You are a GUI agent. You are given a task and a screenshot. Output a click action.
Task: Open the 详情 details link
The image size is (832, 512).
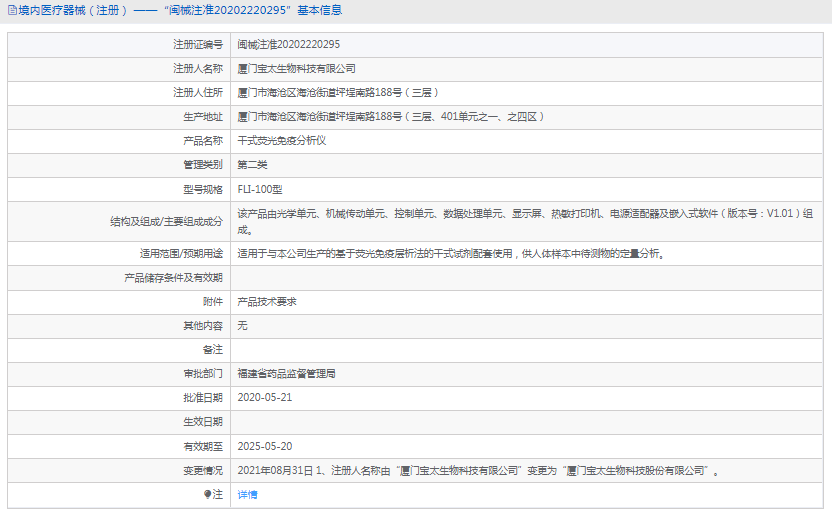click(247, 494)
